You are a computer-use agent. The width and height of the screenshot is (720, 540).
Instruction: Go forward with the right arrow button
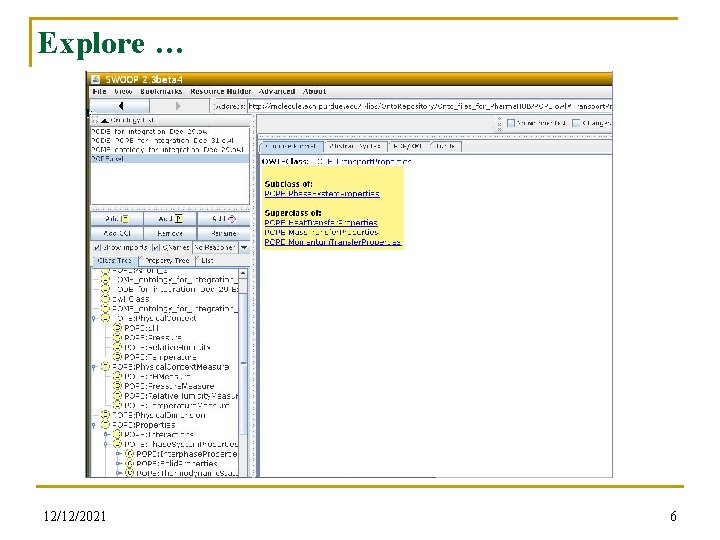(x=179, y=107)
